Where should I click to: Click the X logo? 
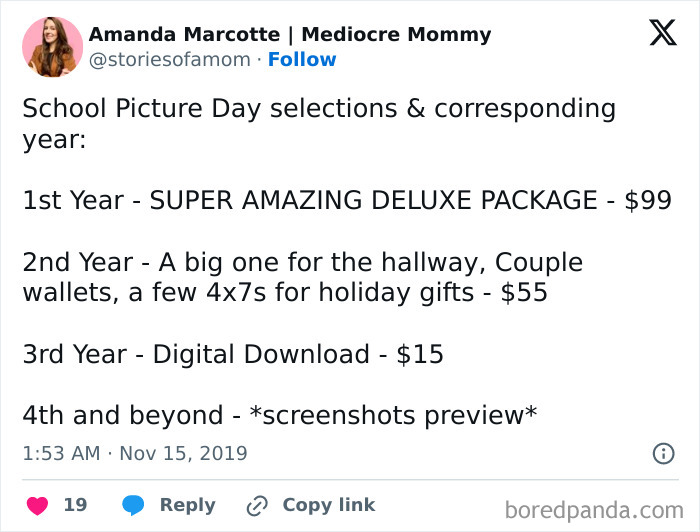pos(662,33)
